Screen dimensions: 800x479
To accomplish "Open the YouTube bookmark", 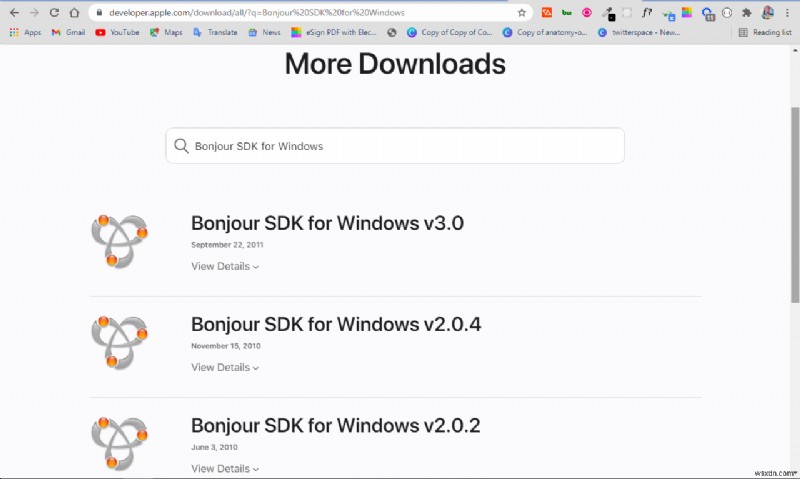I will pos(117,32).
